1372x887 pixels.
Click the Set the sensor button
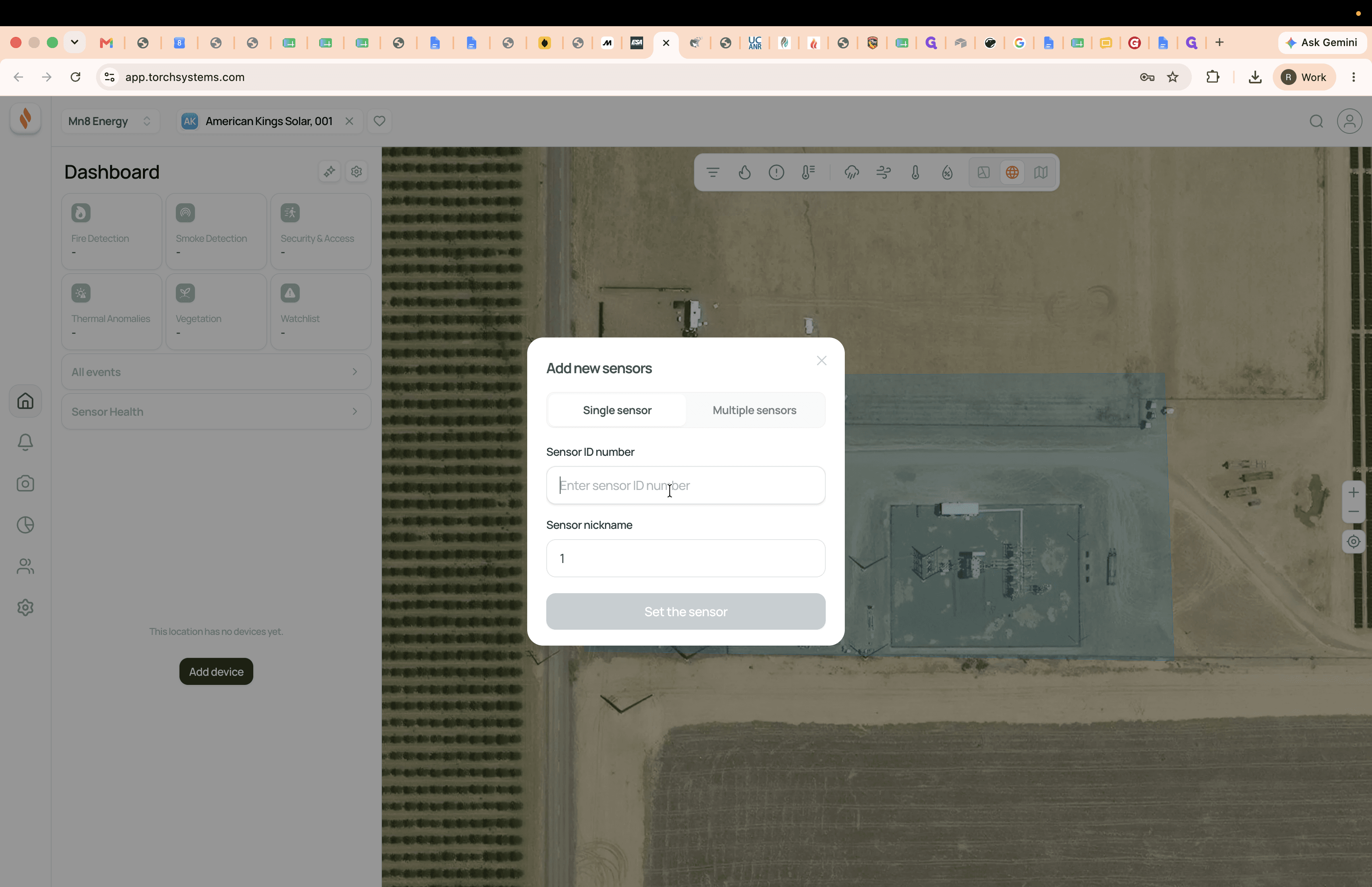pyautogui.click(x=685, y=611)
